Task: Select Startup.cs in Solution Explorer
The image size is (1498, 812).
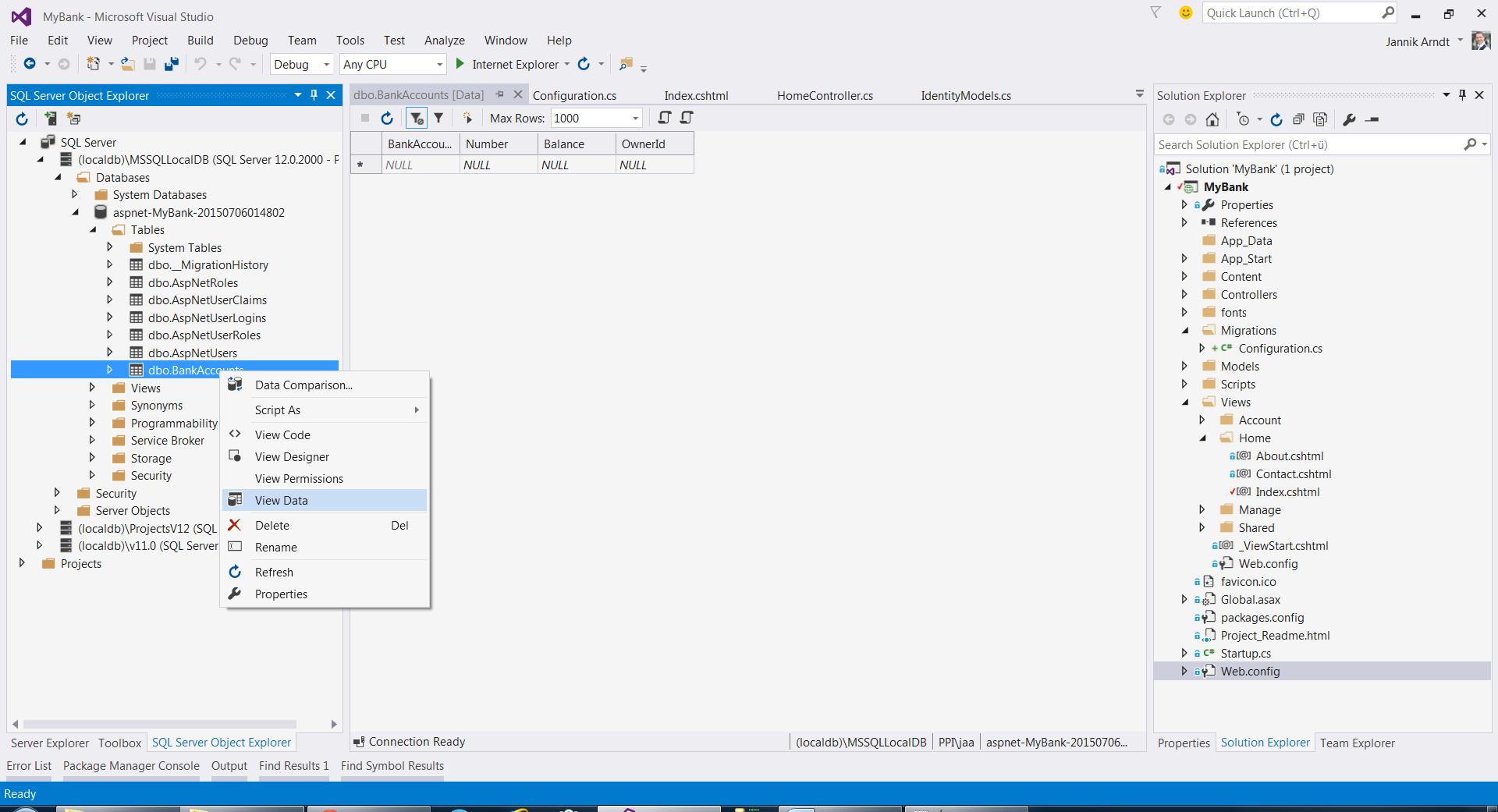Action: tap(1245, 653)
